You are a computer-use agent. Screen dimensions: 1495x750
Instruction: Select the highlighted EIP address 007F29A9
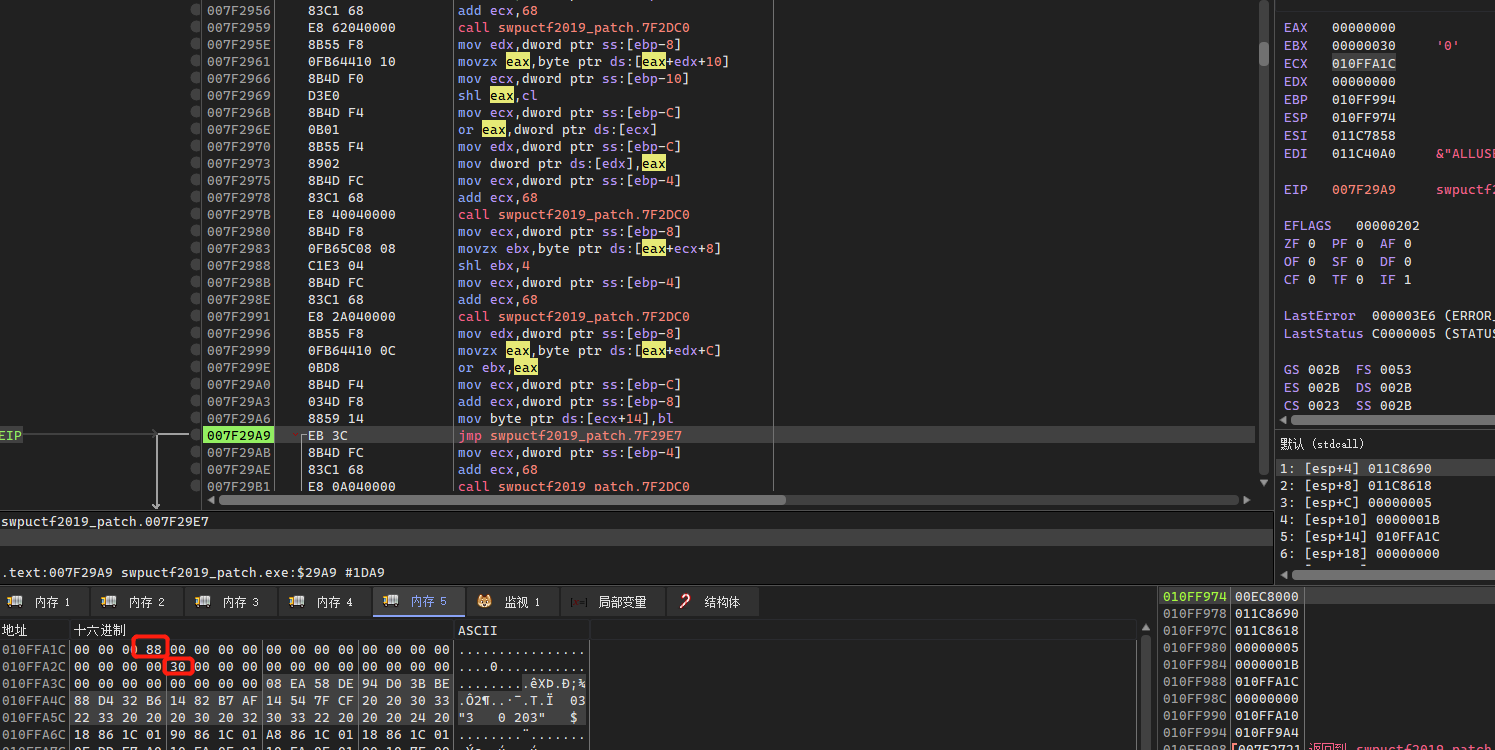(239, 436)
